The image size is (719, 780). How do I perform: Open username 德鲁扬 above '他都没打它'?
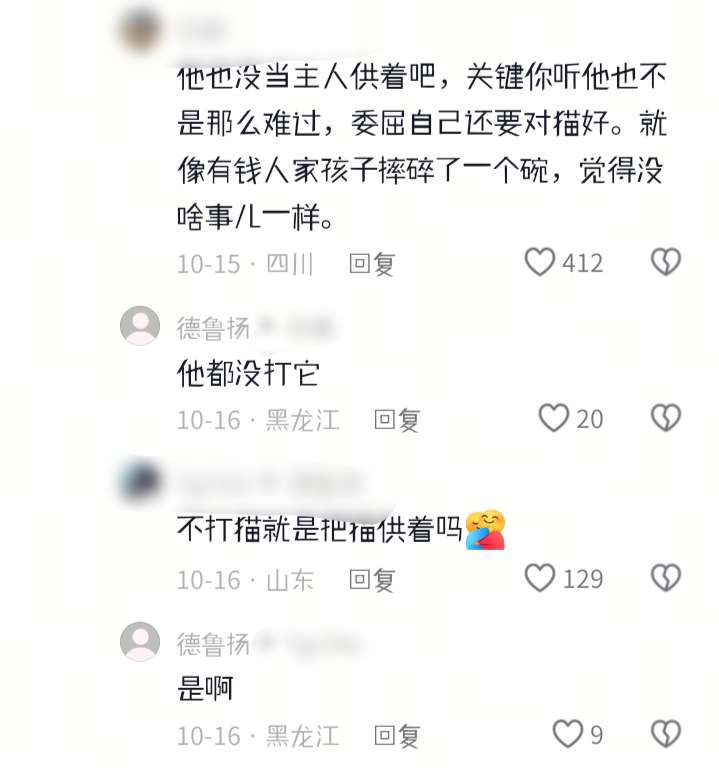coord(213,328)
